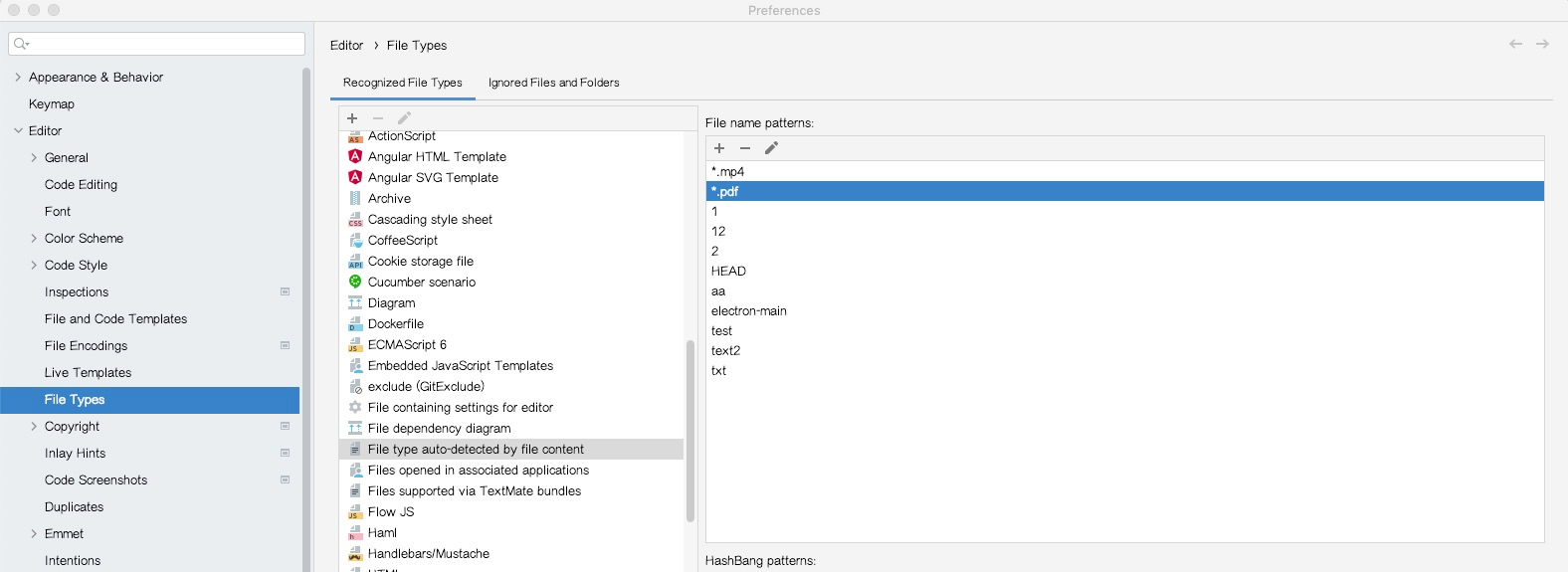Select the txt pattern
1568x572 pixels.
click(x=1125, y=370)
